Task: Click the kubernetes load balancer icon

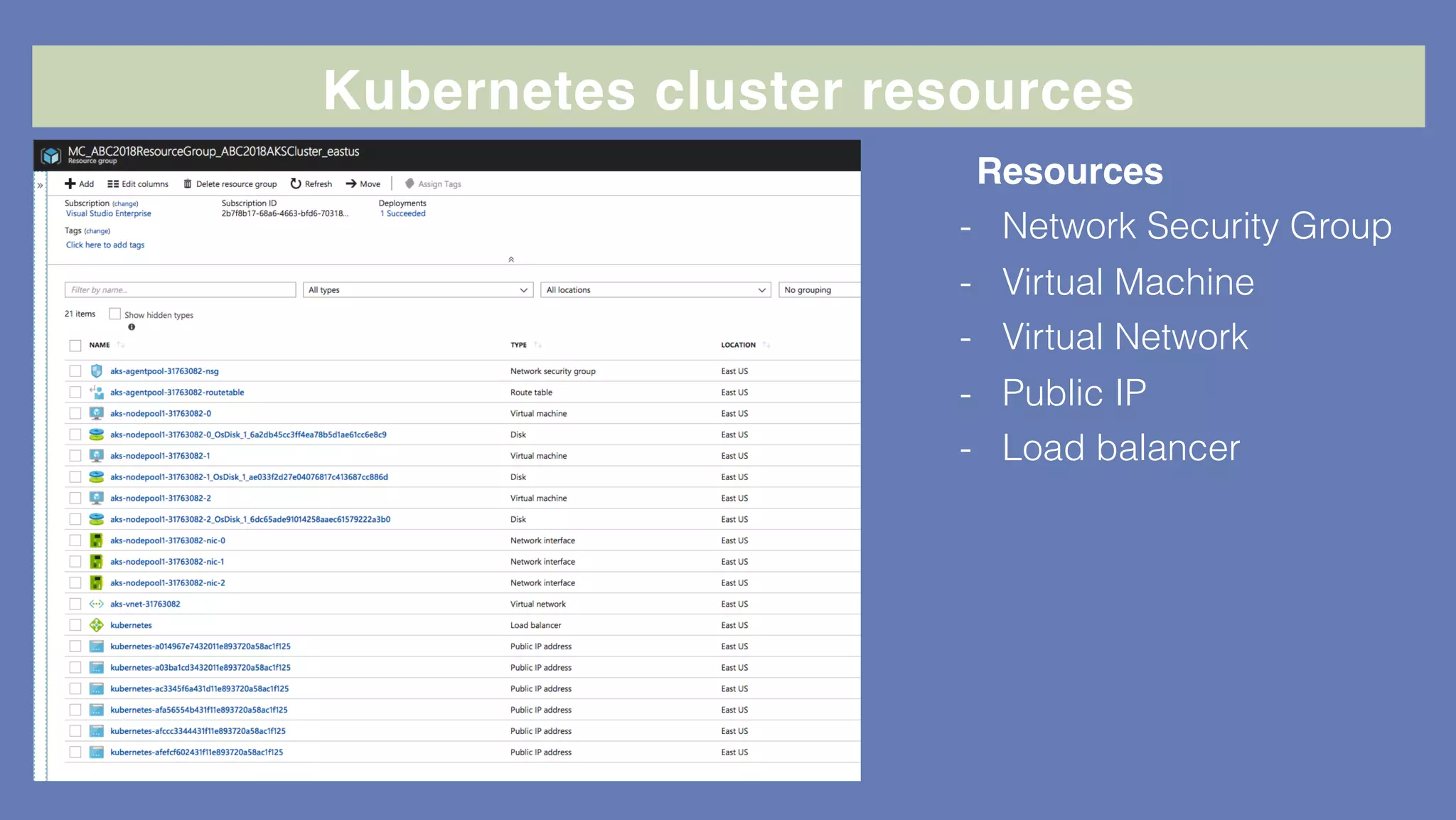Action: coord(97,625)
